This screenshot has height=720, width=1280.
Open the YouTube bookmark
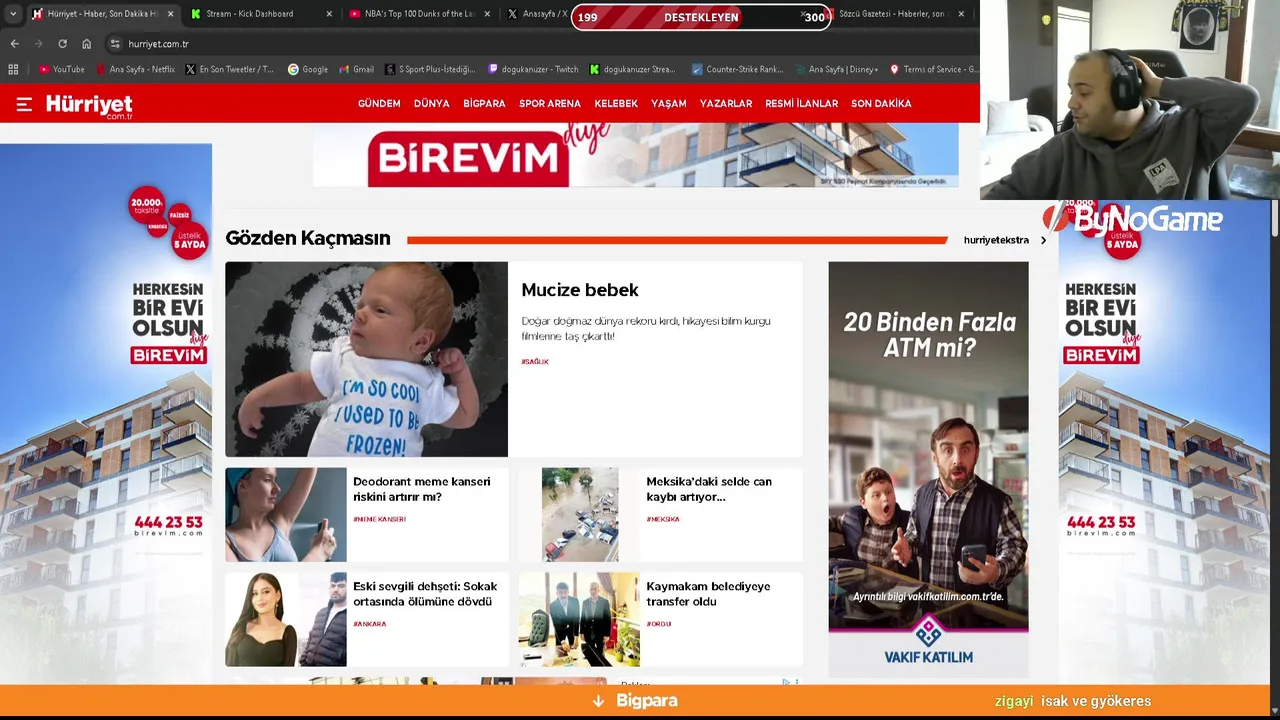coord(61,69)
